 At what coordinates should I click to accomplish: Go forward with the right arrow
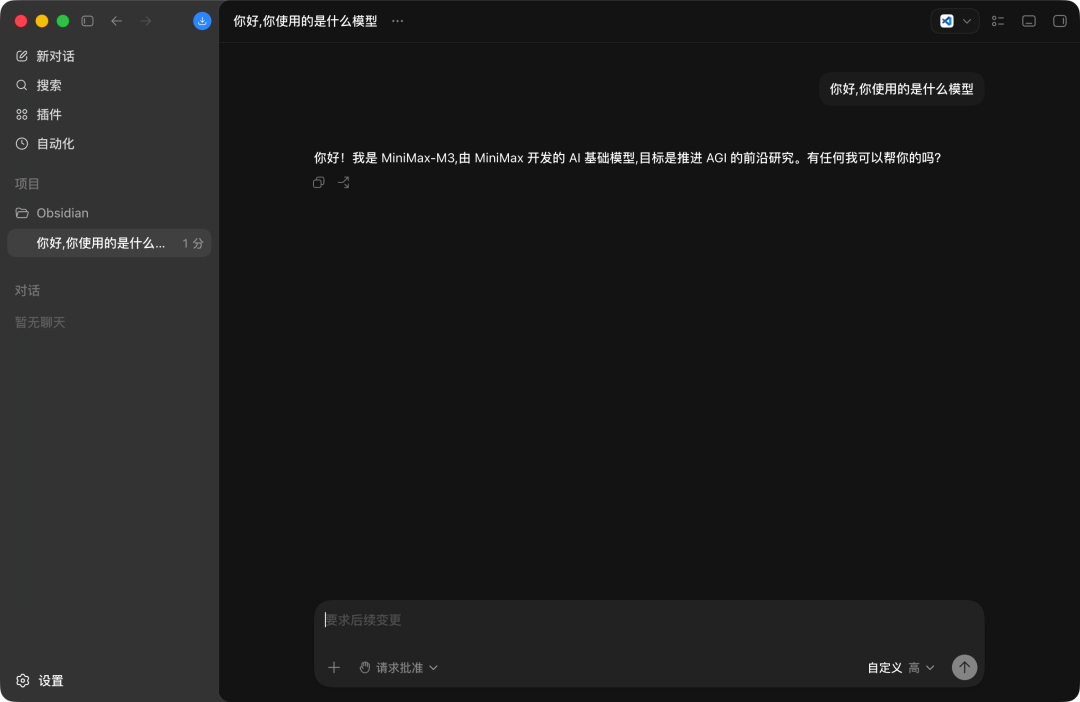pyautogui.click(x=145, y=21)
